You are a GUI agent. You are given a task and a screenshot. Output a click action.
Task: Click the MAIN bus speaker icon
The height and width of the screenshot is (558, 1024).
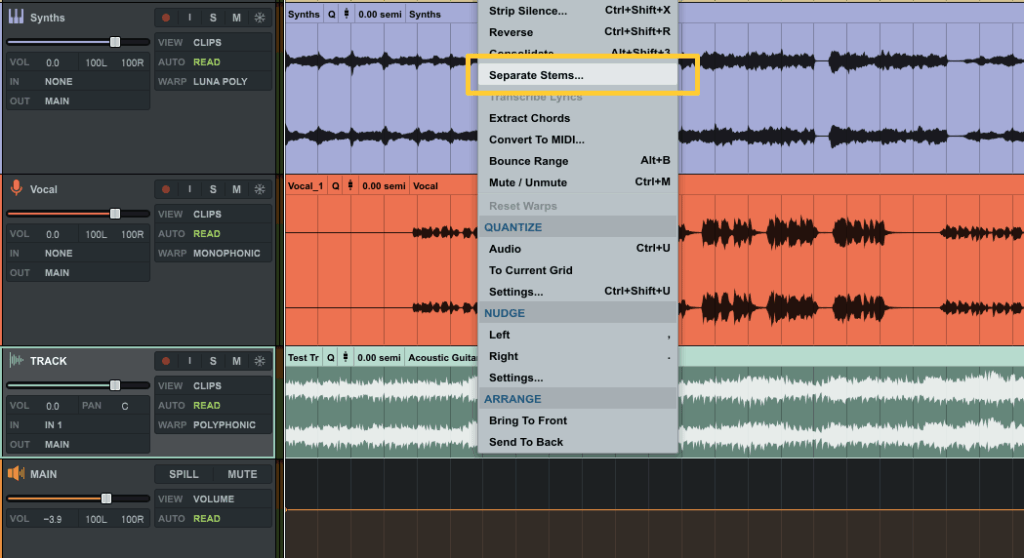click(x=16, y=474)
